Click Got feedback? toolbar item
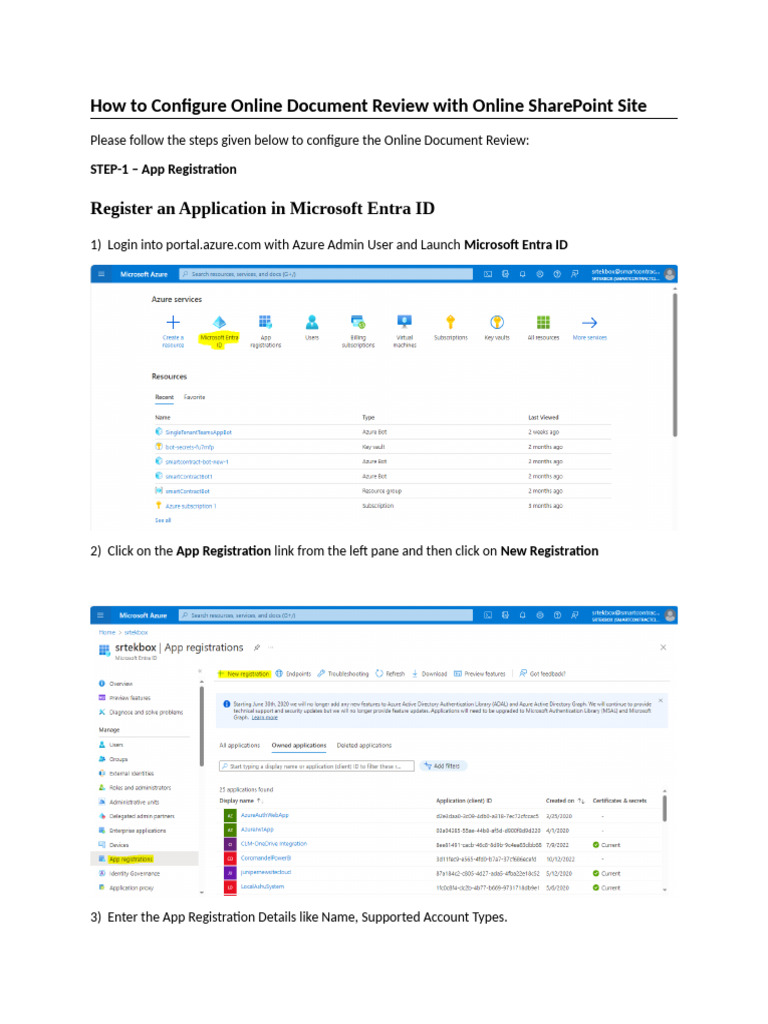Screen dimensions: 768x1024 (x=542, y=673)
